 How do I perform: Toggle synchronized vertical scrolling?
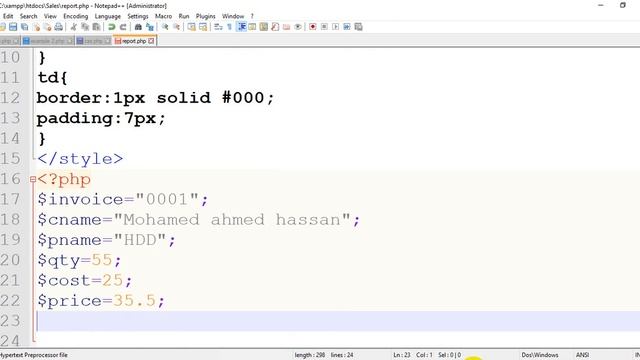191,27
